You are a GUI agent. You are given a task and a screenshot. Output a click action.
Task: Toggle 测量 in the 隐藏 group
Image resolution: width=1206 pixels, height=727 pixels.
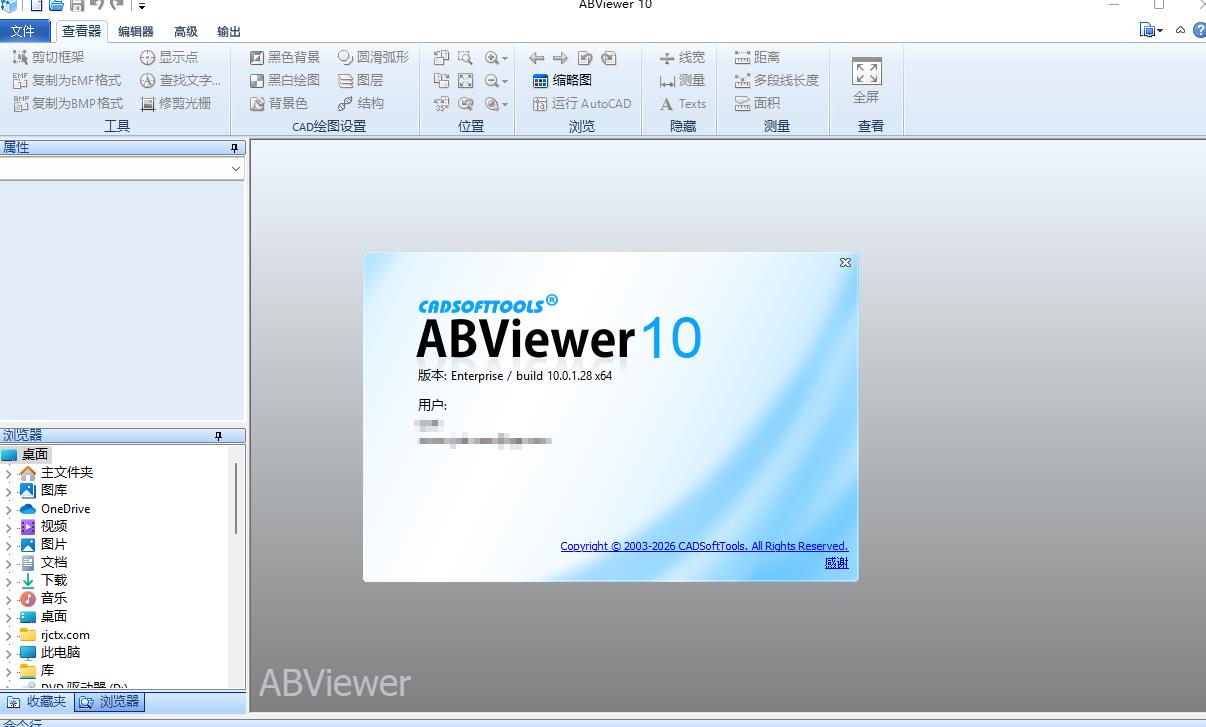(x=682, y=80)
